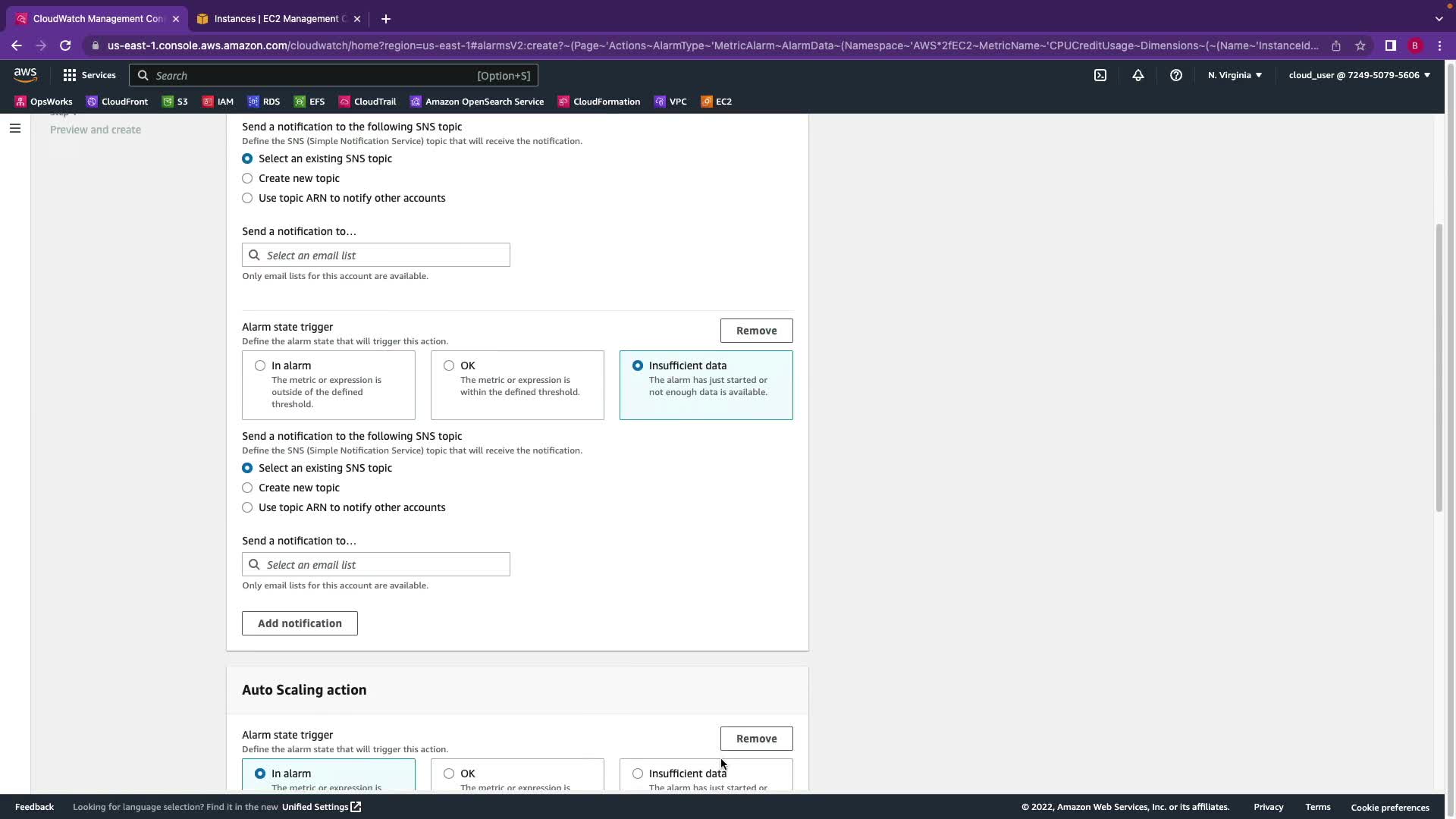
Task: Select OK alarm state for notification
Action: [449, 366]
